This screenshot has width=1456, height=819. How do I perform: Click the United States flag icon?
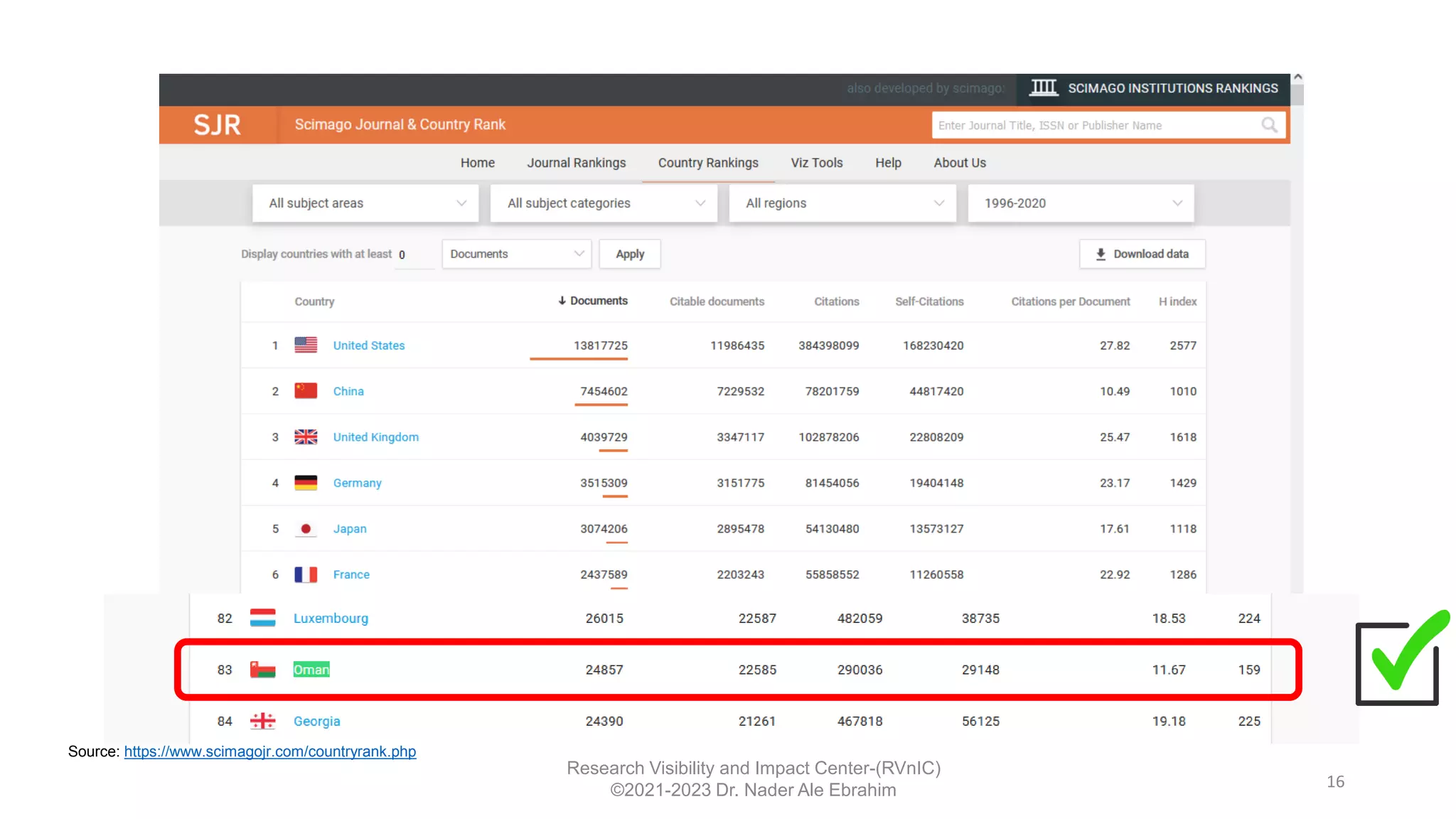(306, 345)
